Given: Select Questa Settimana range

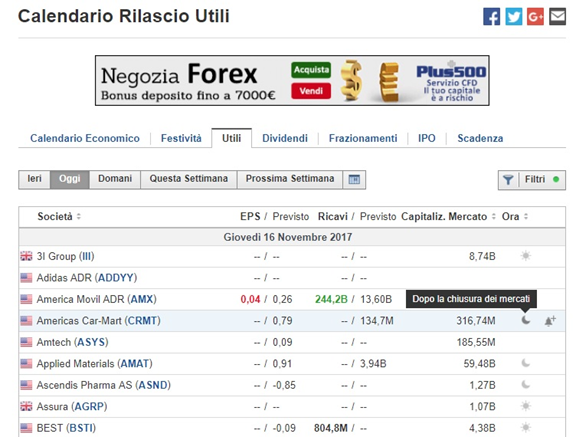Looking at the screenshot, I should 189,179.
